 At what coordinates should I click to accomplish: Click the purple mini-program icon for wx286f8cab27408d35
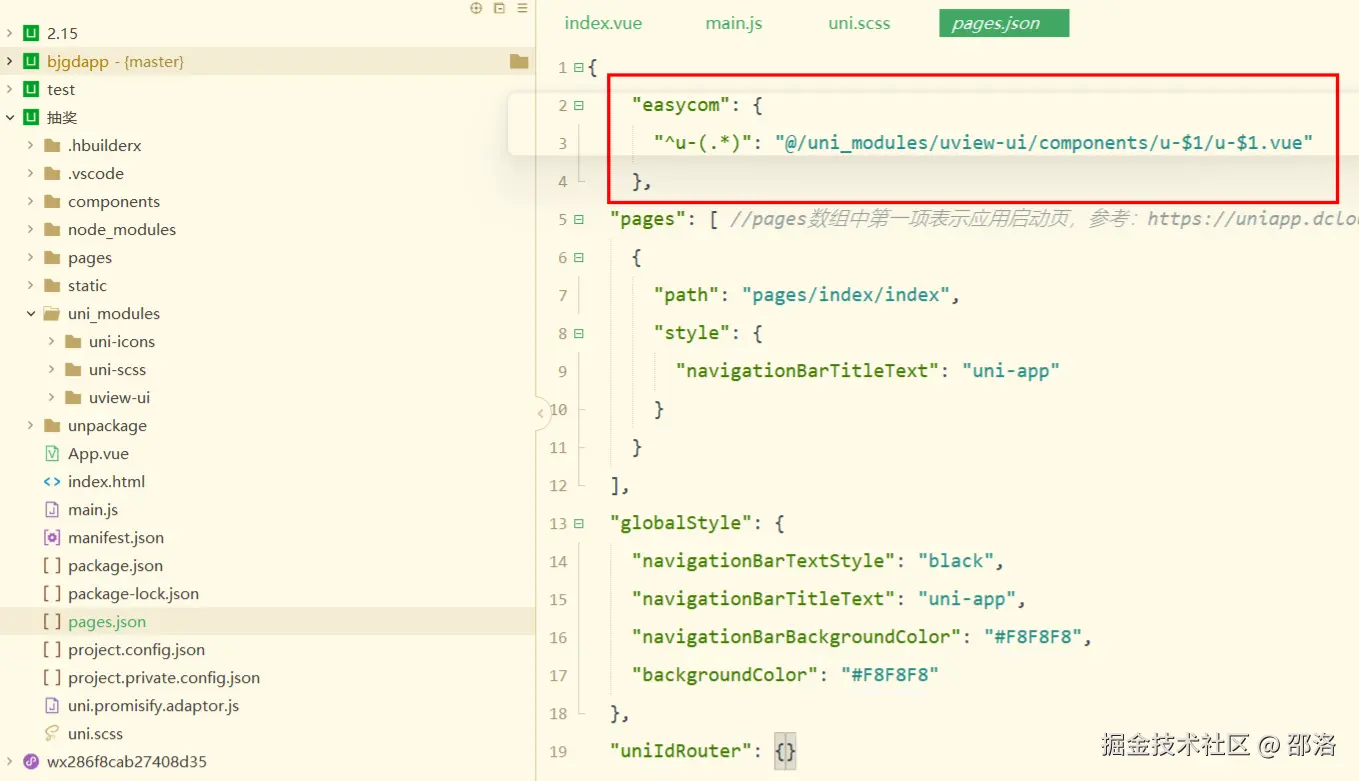pos(31,761)
